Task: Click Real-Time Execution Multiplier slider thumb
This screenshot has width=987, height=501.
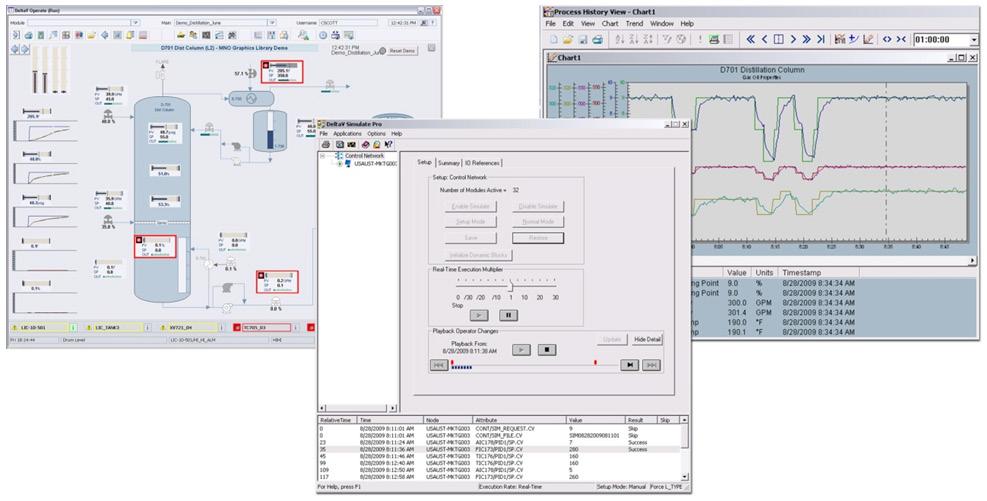Action: point(510,285)
